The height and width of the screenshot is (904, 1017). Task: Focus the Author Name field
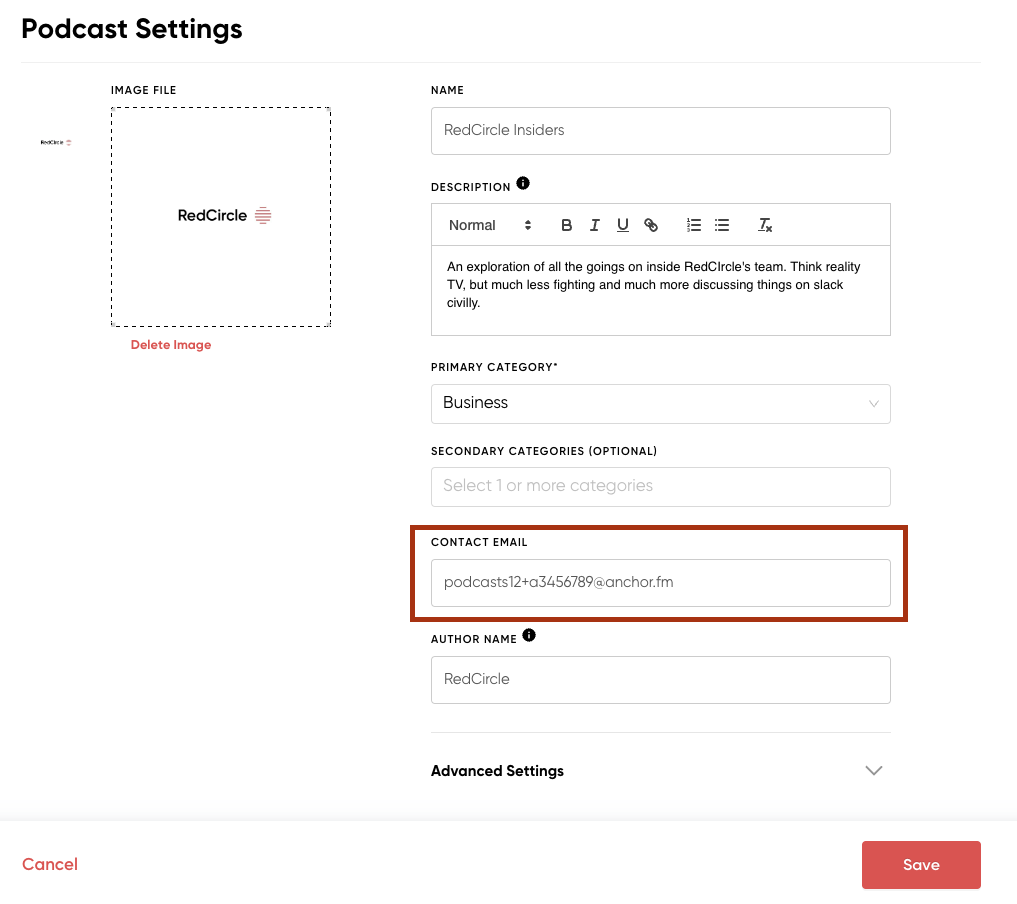pos(660,680)
